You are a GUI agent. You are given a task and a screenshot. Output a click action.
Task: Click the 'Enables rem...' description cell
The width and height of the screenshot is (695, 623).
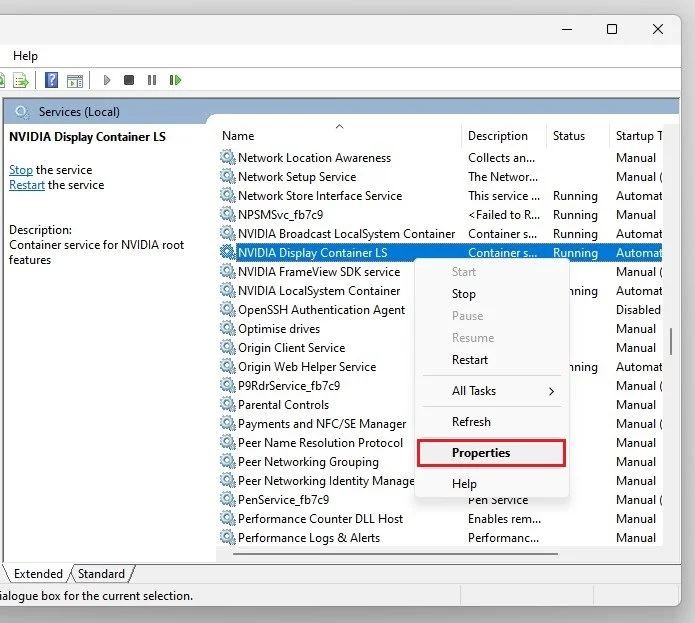[x=504, y=519]
